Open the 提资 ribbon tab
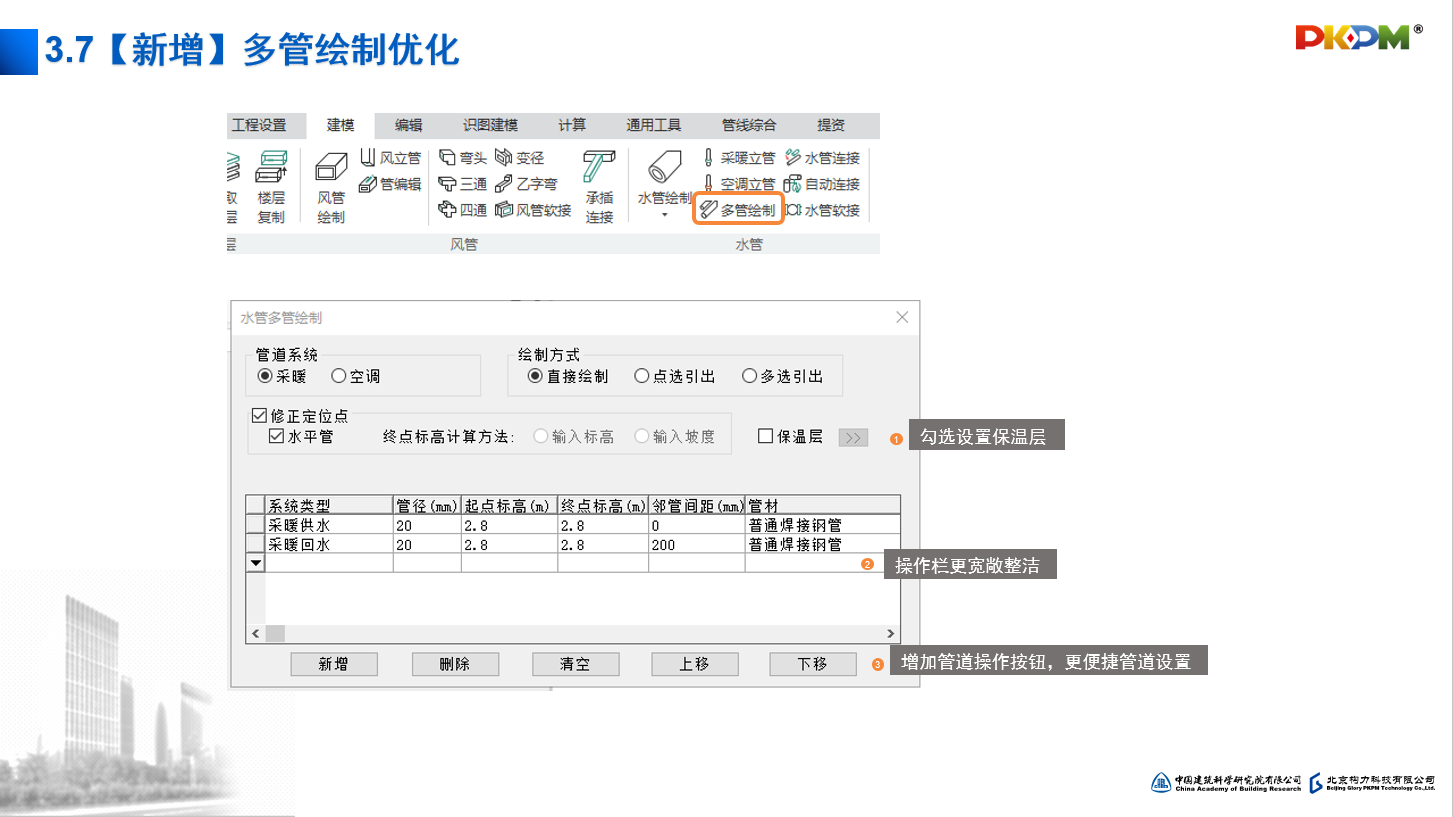Viewport: 1453px width, 817px height. [x=831, y=125]
